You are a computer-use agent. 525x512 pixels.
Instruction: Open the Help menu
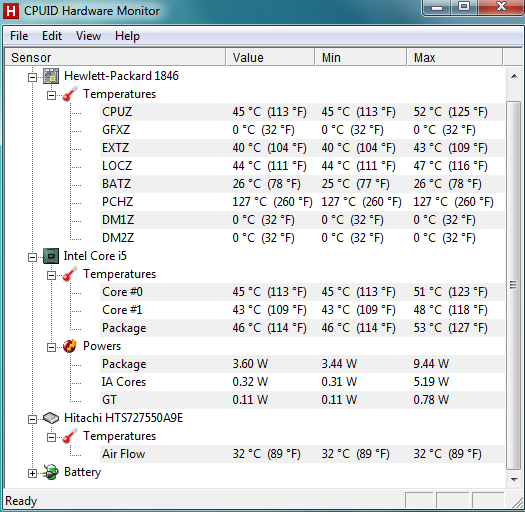(127, 36)
